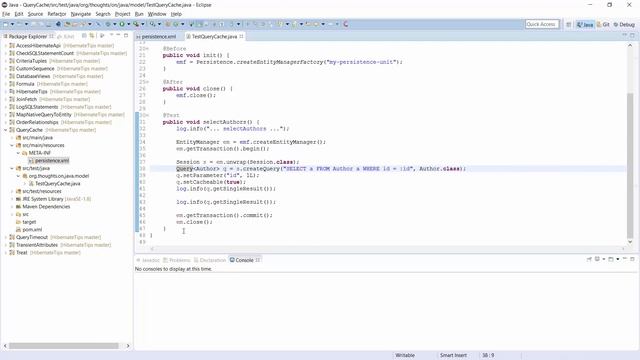Switch to the Debug perspective
Image resolution: width=640 pixels, height=360 pixels.
click(x=624, y=24)
